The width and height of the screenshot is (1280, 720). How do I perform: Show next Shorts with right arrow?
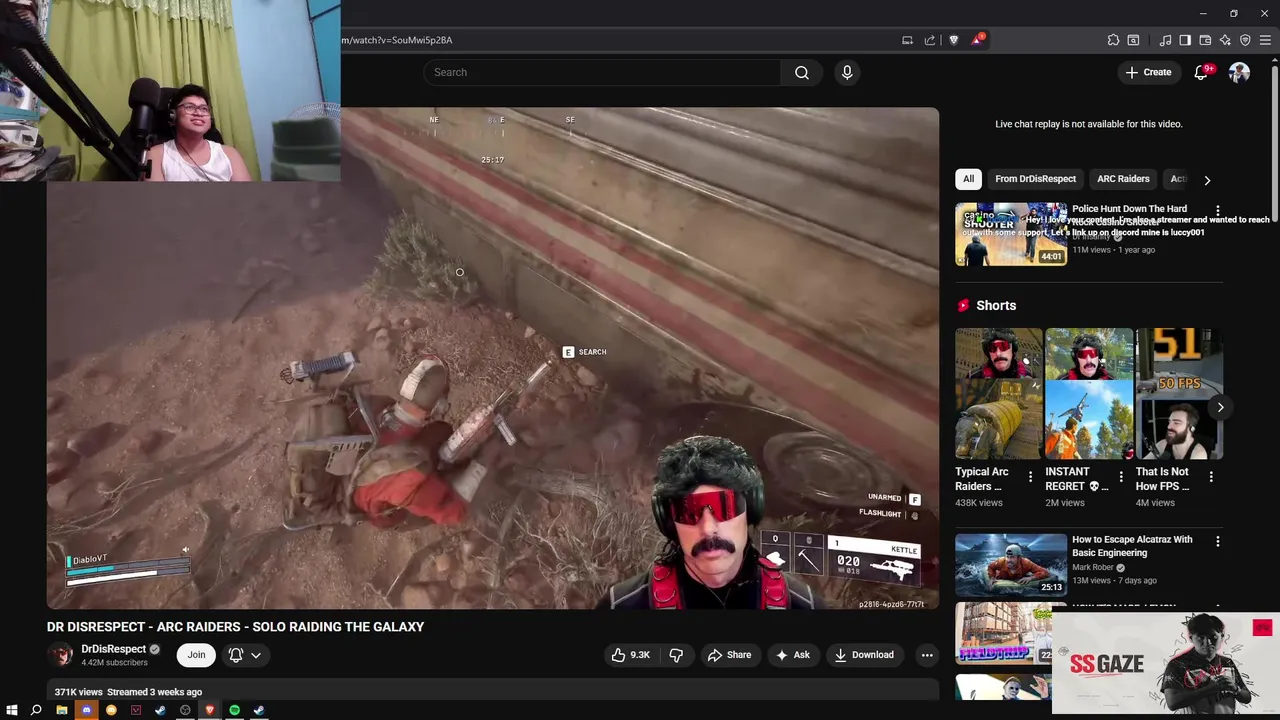[x=1220, y=407]
